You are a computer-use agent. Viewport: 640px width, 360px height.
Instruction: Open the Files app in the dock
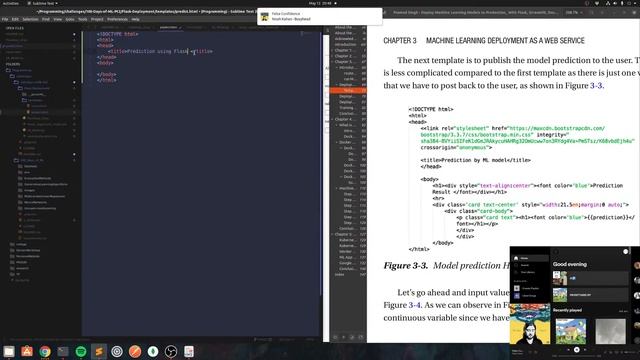click(9, 351)
